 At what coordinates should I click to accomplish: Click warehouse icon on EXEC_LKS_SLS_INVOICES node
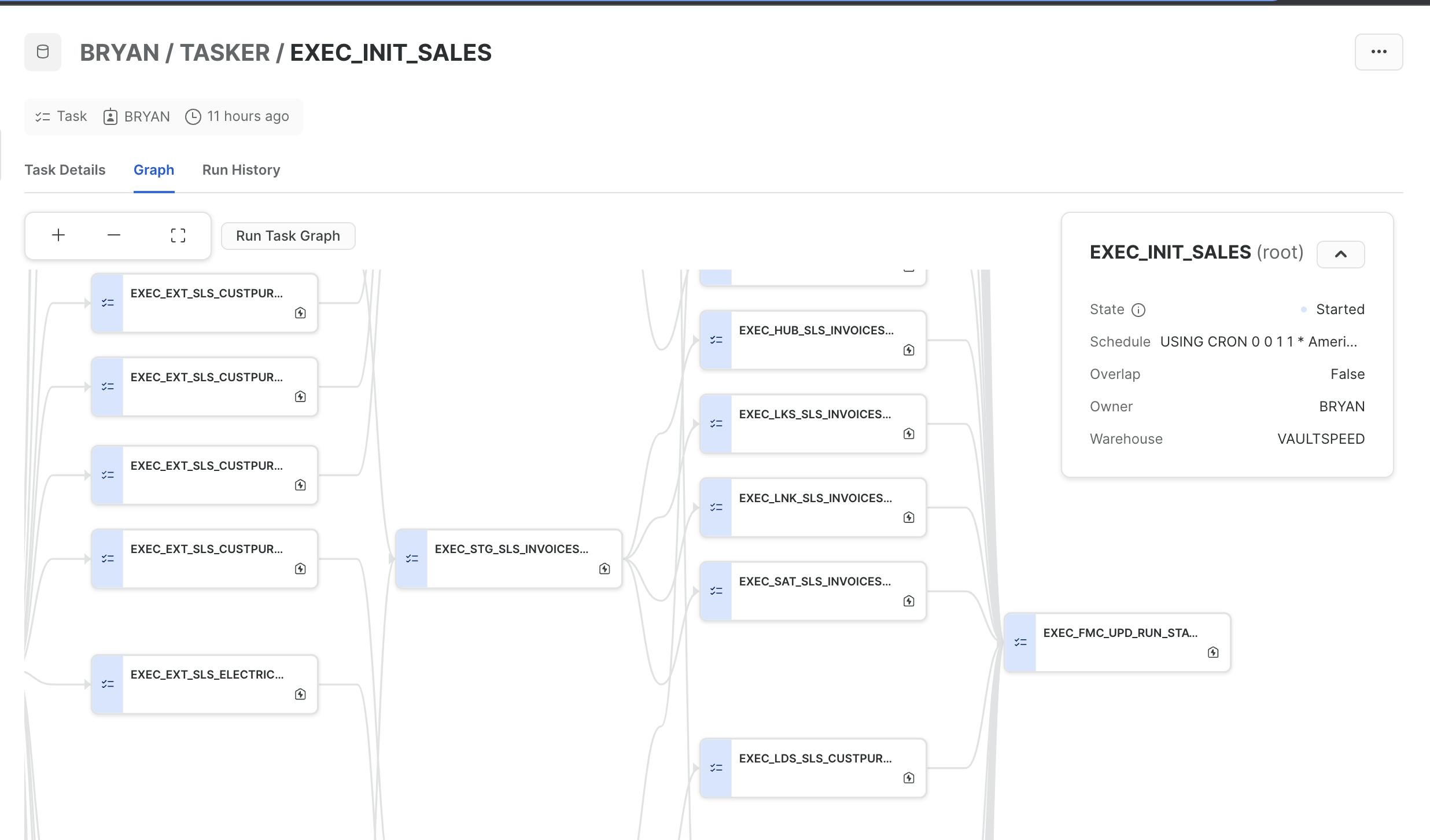point(909,434)
